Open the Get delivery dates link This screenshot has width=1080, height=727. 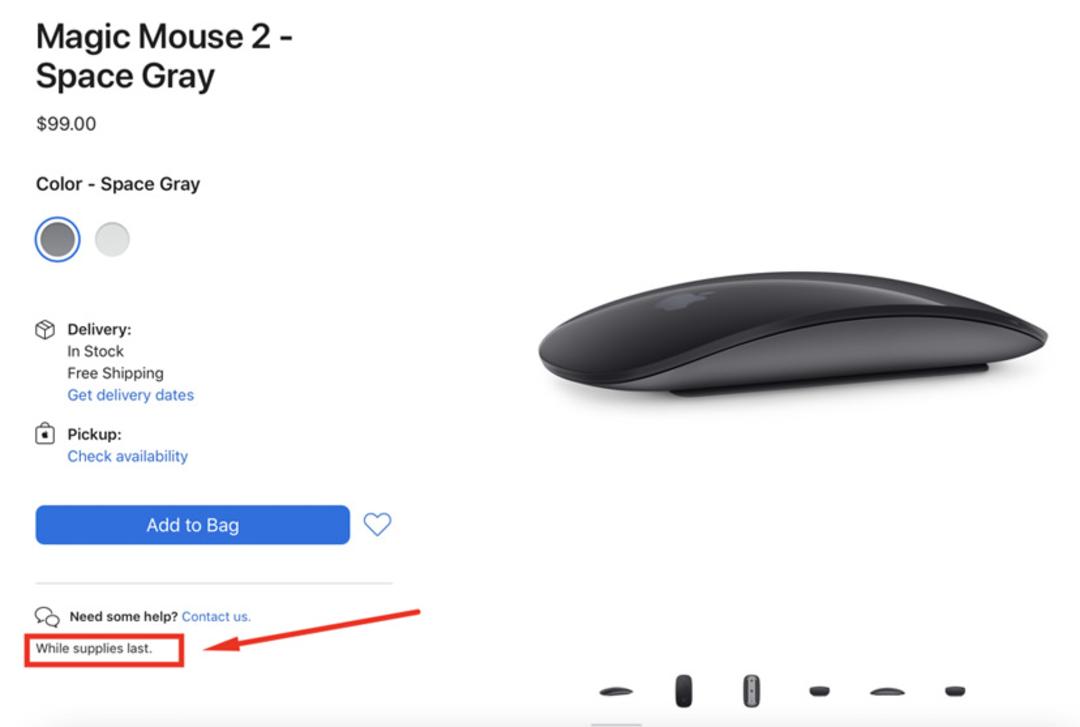pos(131,395)
